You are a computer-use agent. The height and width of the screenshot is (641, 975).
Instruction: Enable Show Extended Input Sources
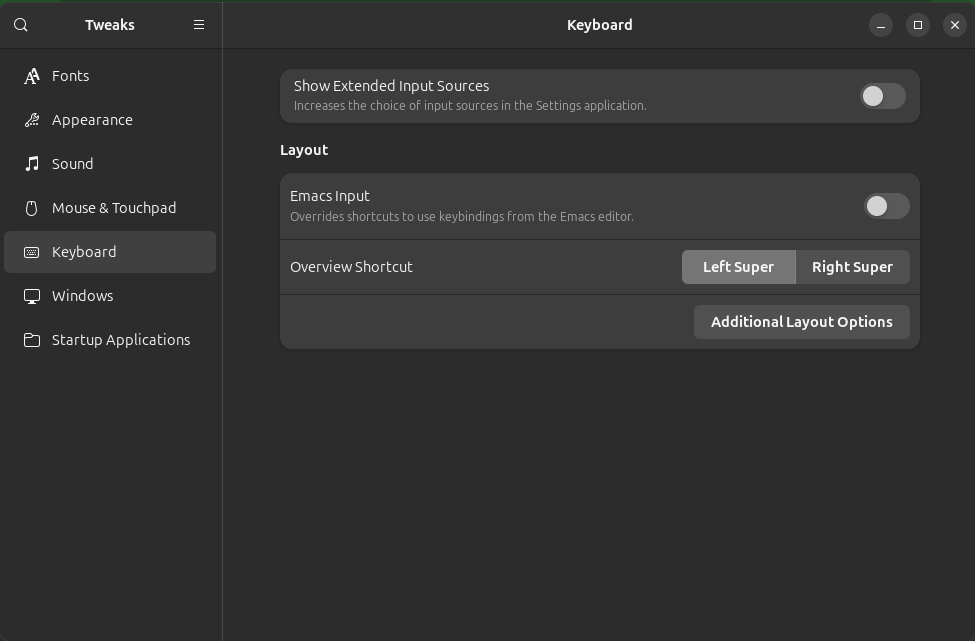(x=882, y=96)
